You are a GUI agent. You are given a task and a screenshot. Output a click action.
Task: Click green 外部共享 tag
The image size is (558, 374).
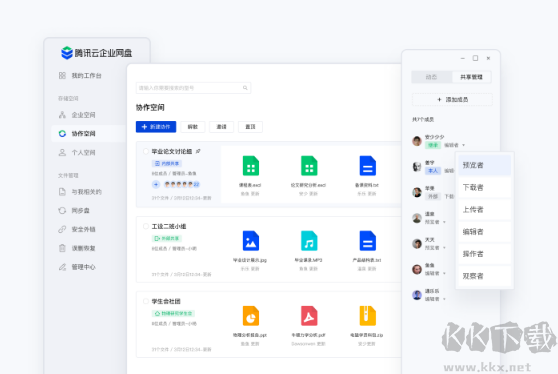[x=167, y=238]
